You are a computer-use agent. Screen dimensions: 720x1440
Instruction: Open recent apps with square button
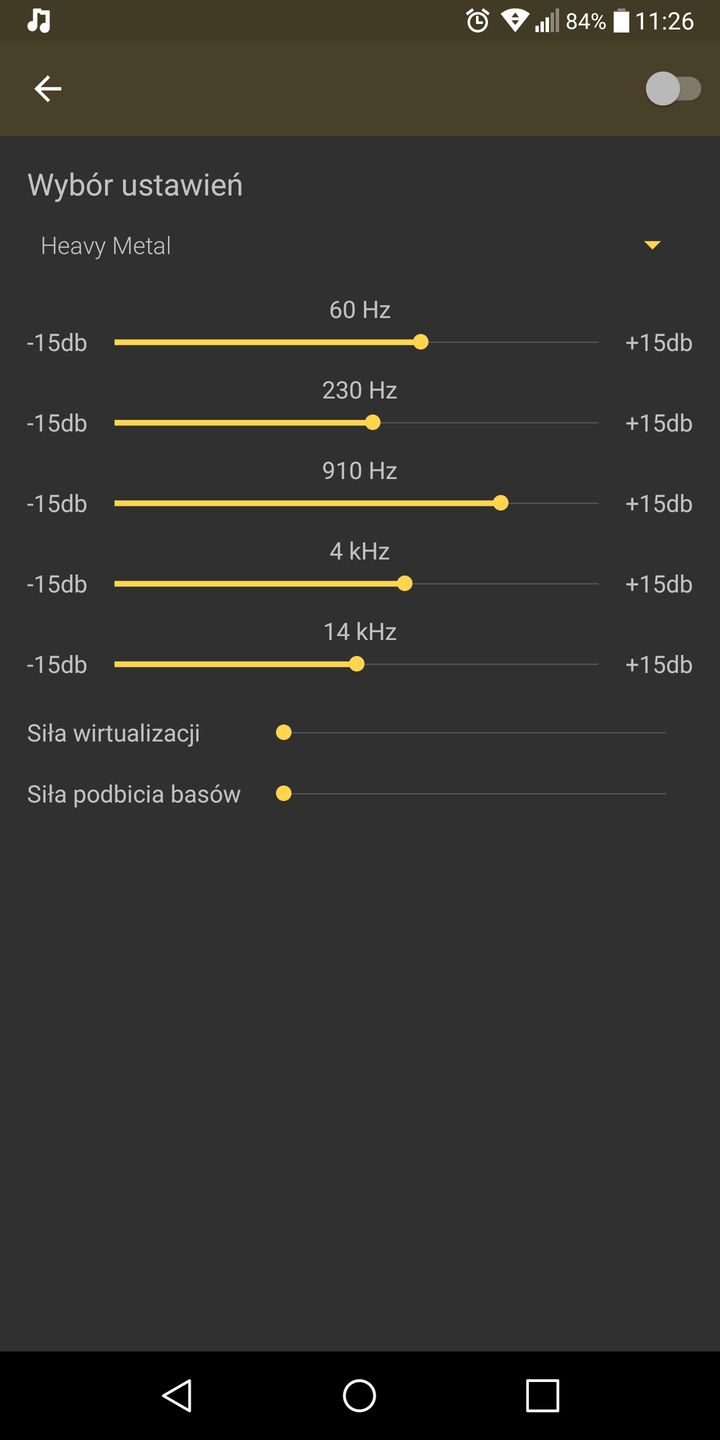(542, 1395)
